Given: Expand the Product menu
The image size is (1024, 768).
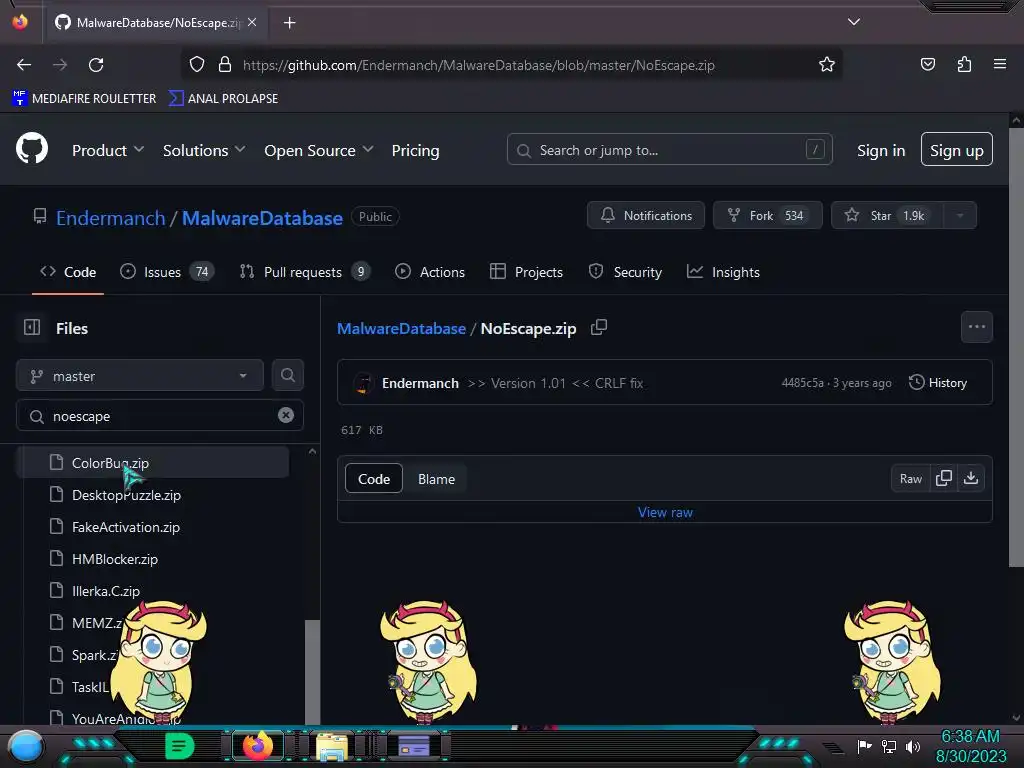Looking at the screenshot, I should click(108, 150).
